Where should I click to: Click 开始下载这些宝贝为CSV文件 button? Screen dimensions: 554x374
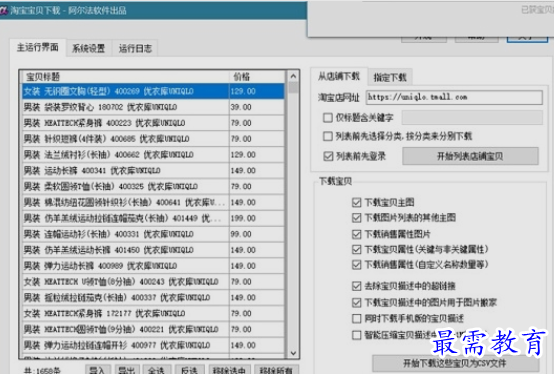click(455, 363)
